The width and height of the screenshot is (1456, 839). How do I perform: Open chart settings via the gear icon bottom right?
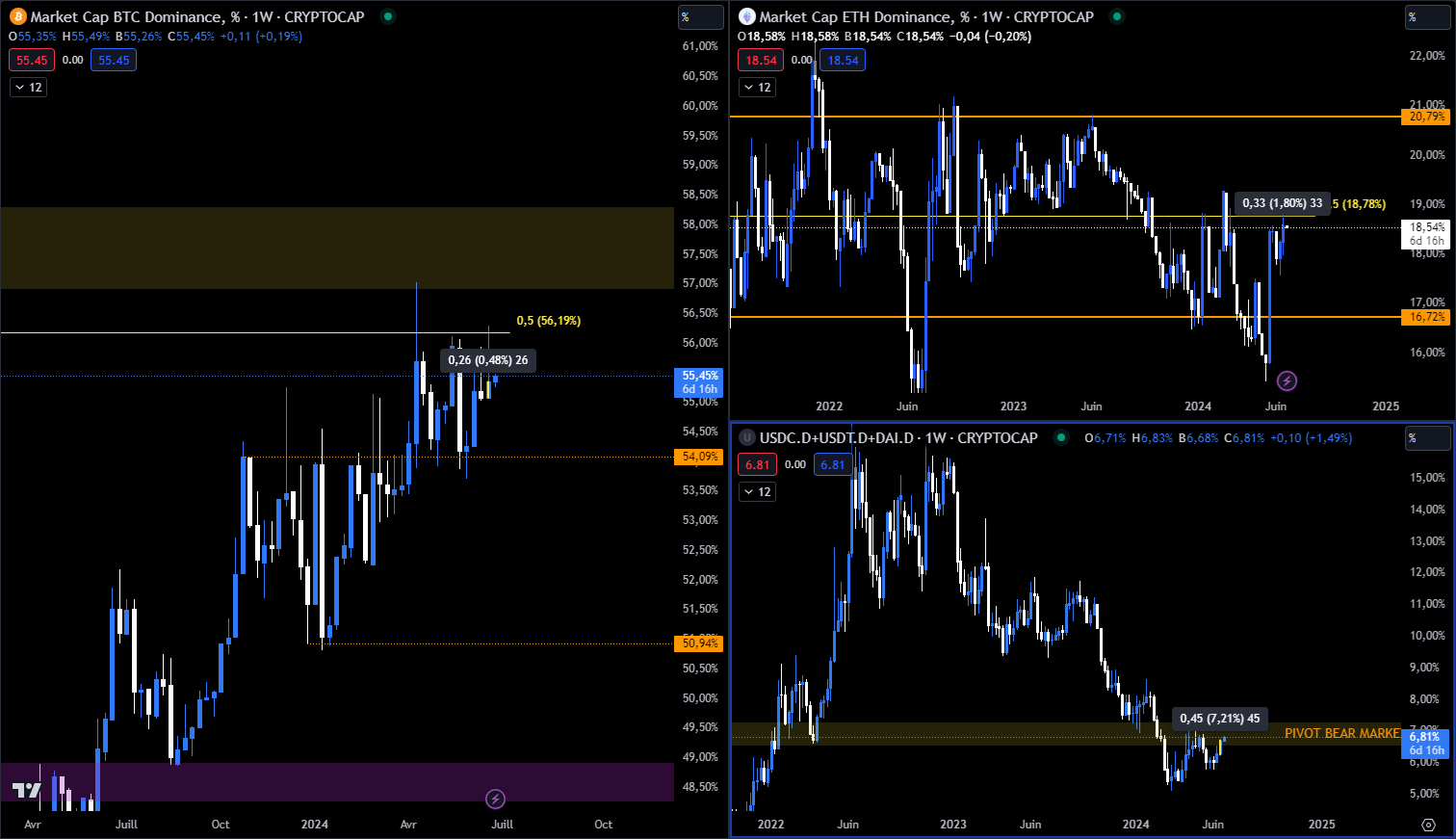[1428, 826]
